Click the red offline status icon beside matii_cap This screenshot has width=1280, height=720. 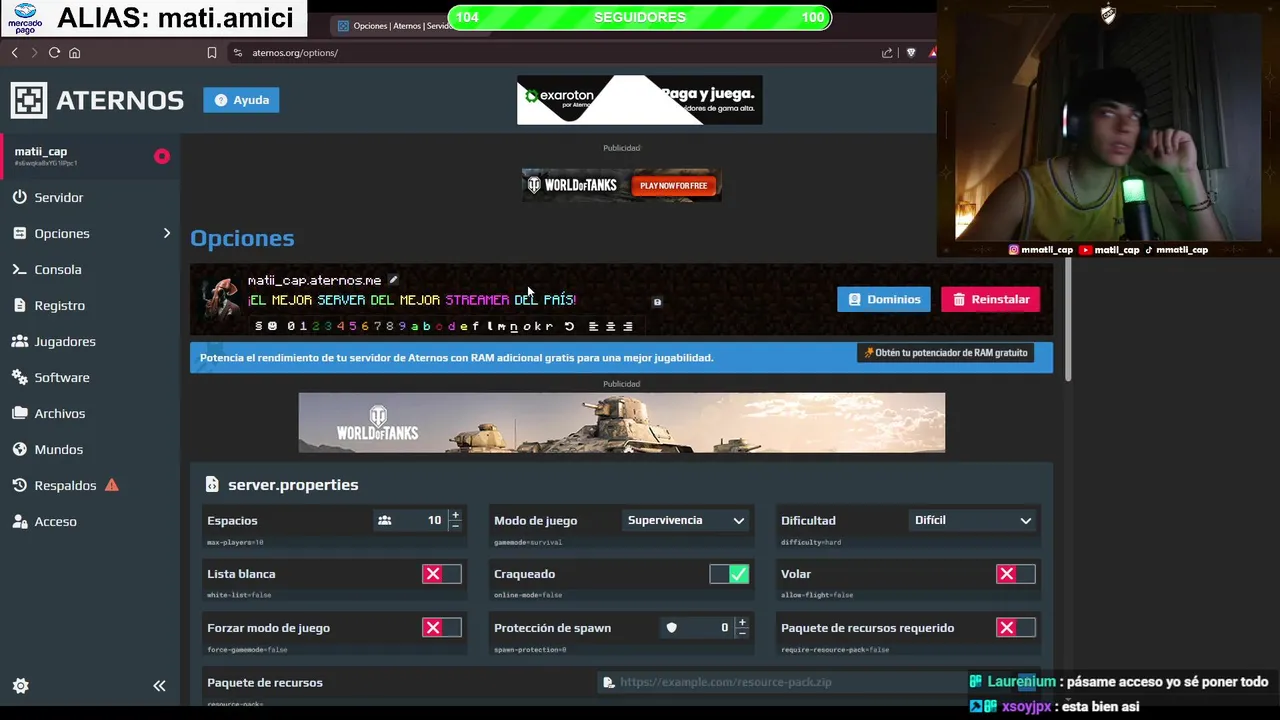[162, 156]
